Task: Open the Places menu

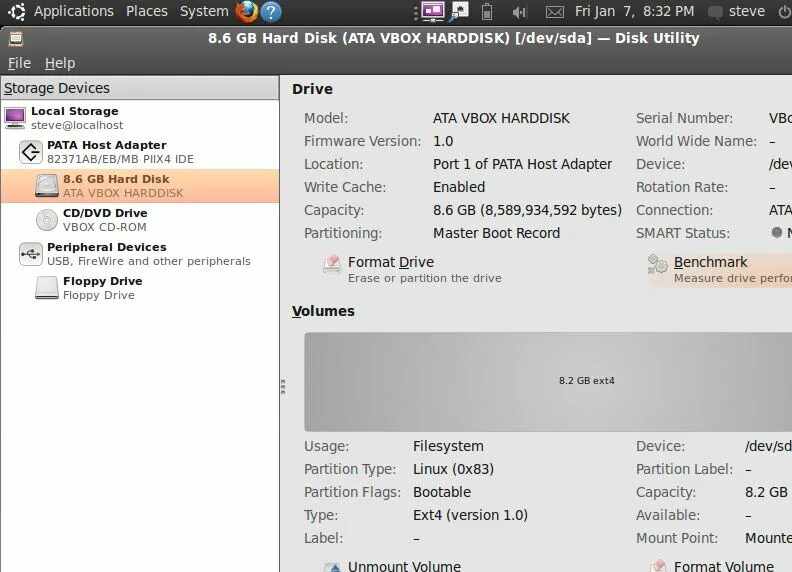Action: [146, 11]
